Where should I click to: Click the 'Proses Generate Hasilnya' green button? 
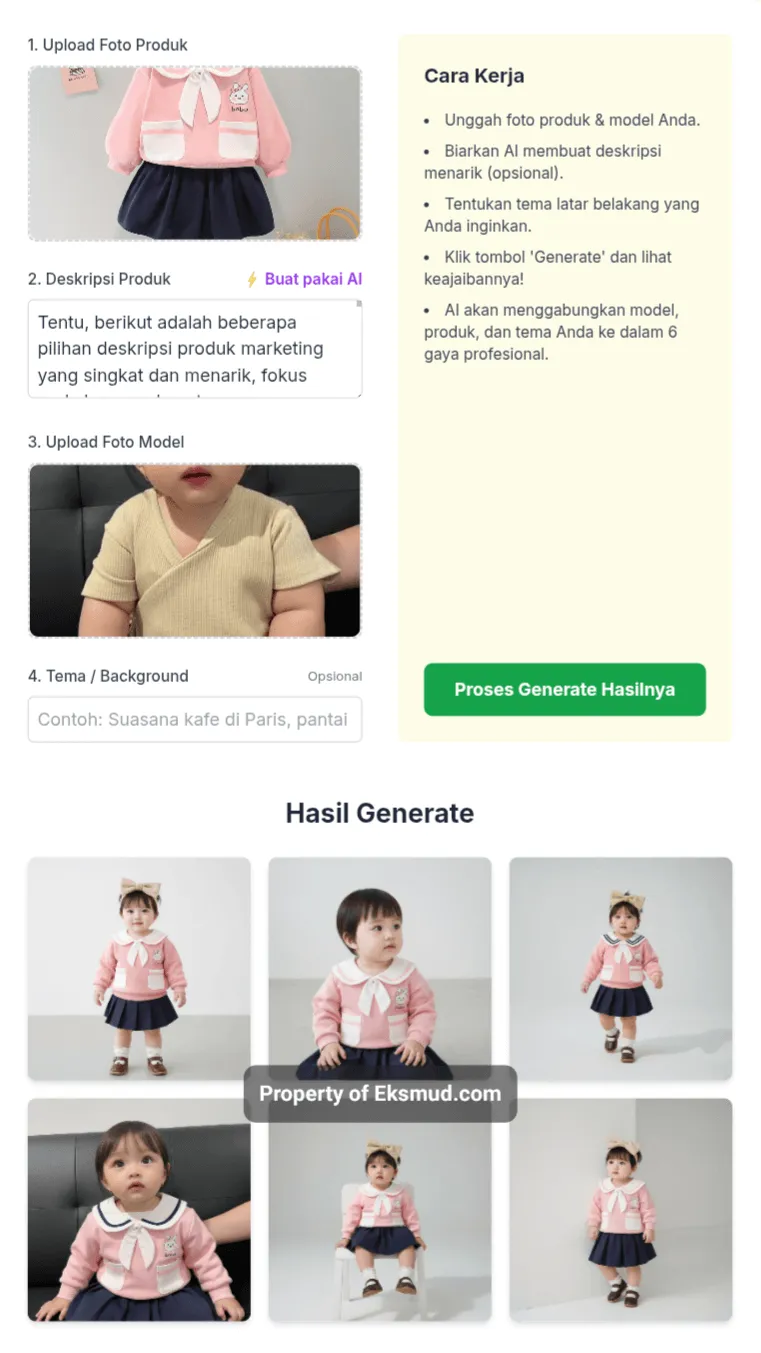pyautogui.click(x=564, y=689)
